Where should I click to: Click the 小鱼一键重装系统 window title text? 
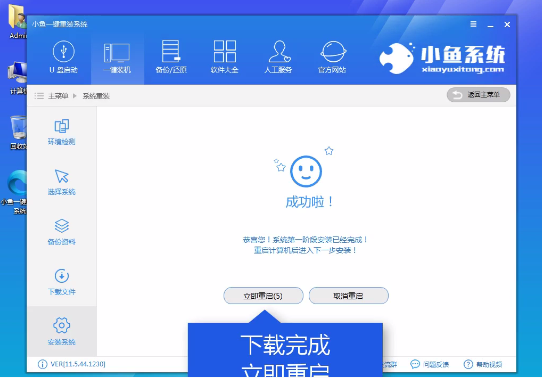[59, 24]
